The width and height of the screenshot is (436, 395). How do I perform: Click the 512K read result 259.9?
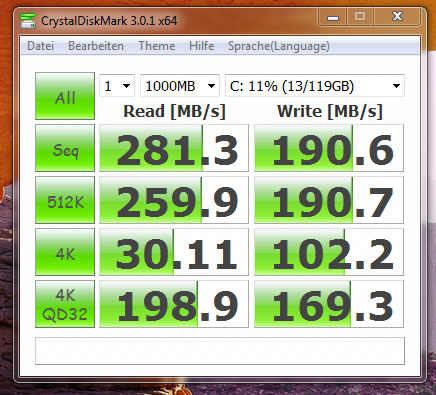pyautogui.click(x=174, y=200)
